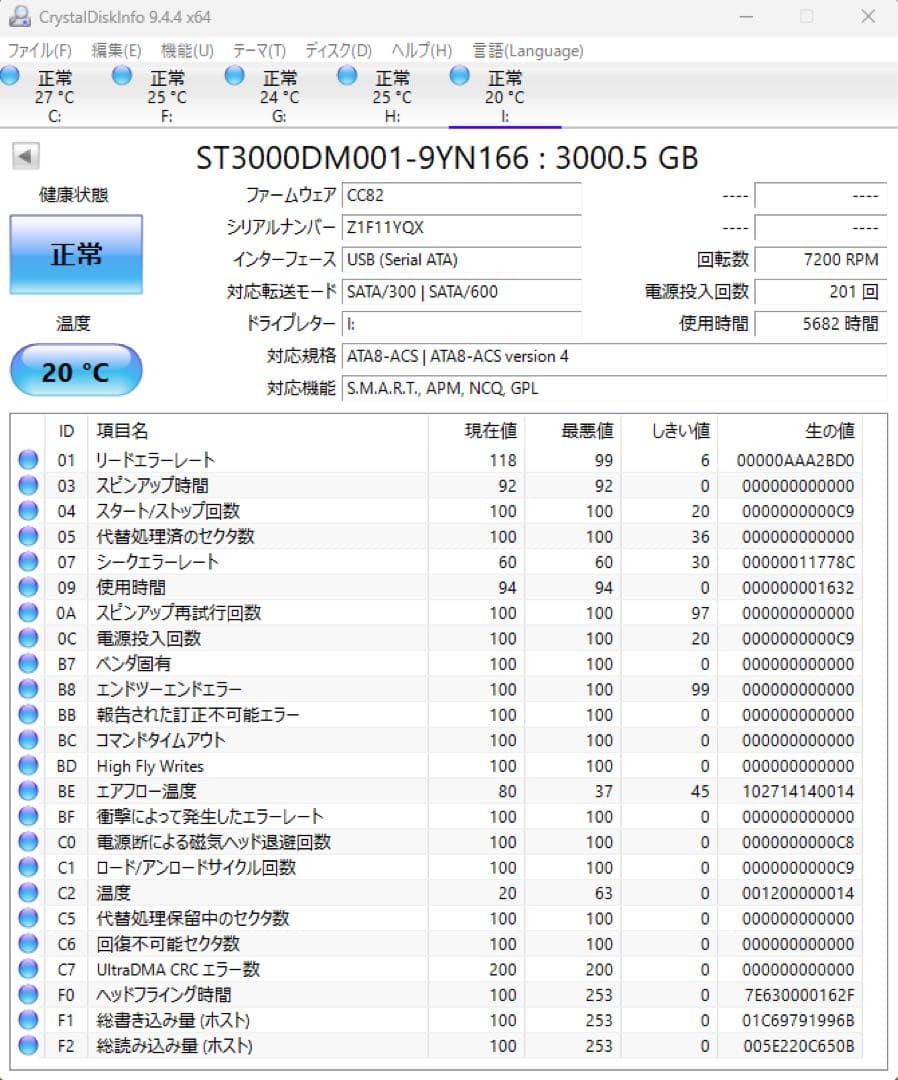Open the 編集(E) menu
898x1080 pixels.
point(116,50)
